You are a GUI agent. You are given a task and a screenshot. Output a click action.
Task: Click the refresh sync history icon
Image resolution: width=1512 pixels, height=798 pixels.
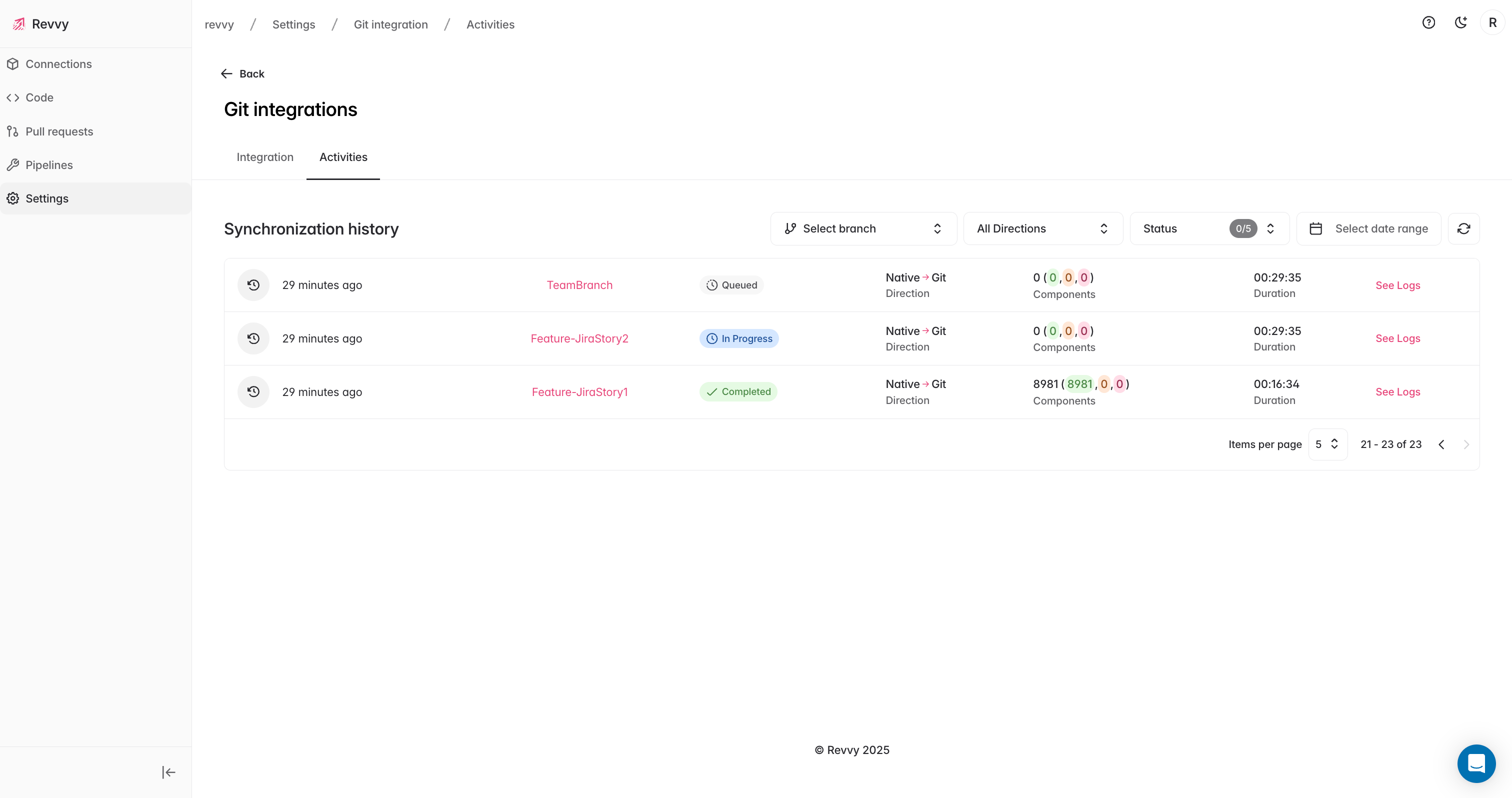point(1463,229)
